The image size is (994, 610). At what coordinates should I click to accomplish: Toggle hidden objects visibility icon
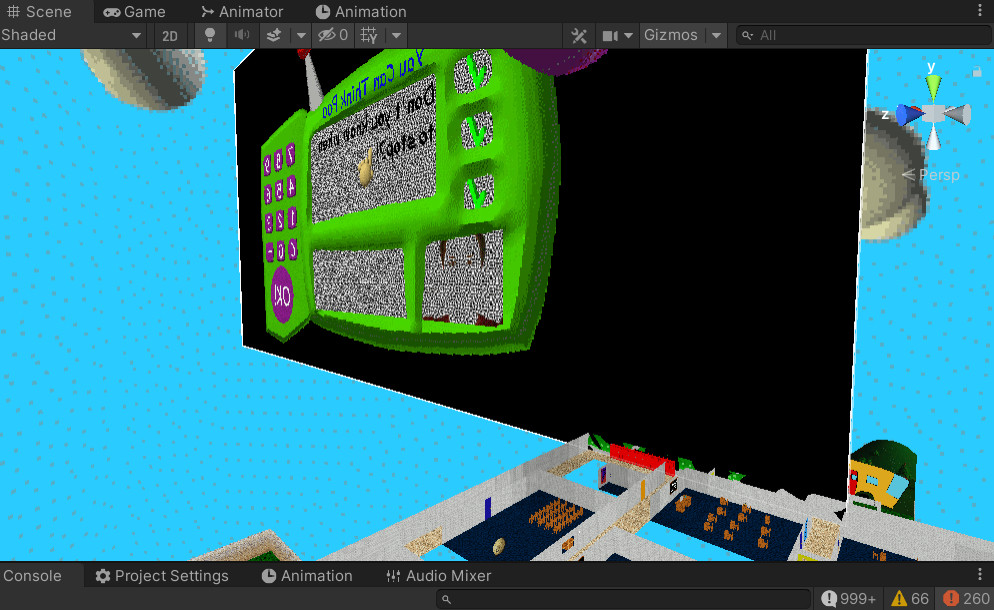pos(333,35)
